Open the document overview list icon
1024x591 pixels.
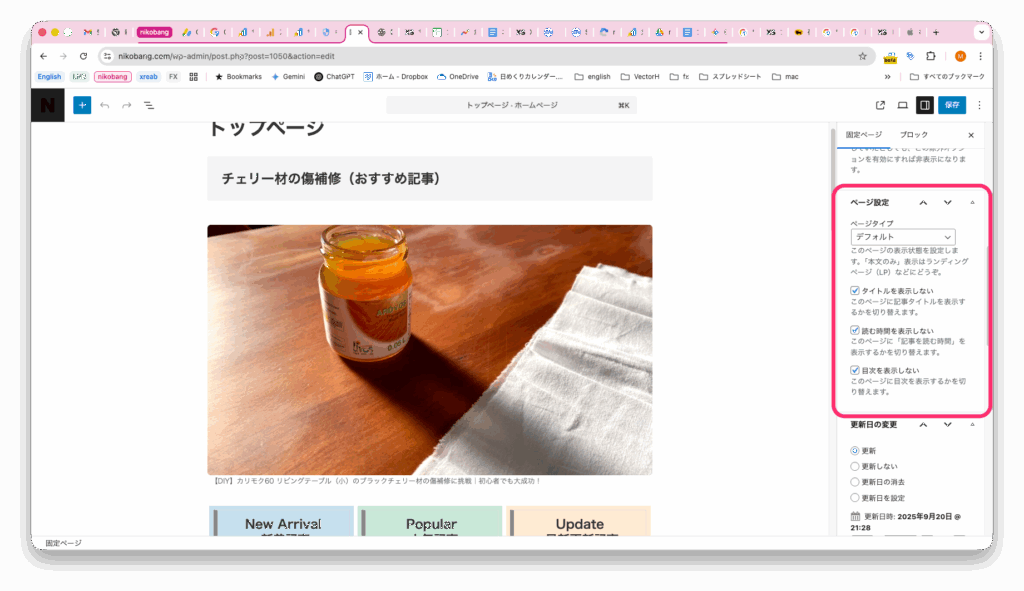click(149, 105)
